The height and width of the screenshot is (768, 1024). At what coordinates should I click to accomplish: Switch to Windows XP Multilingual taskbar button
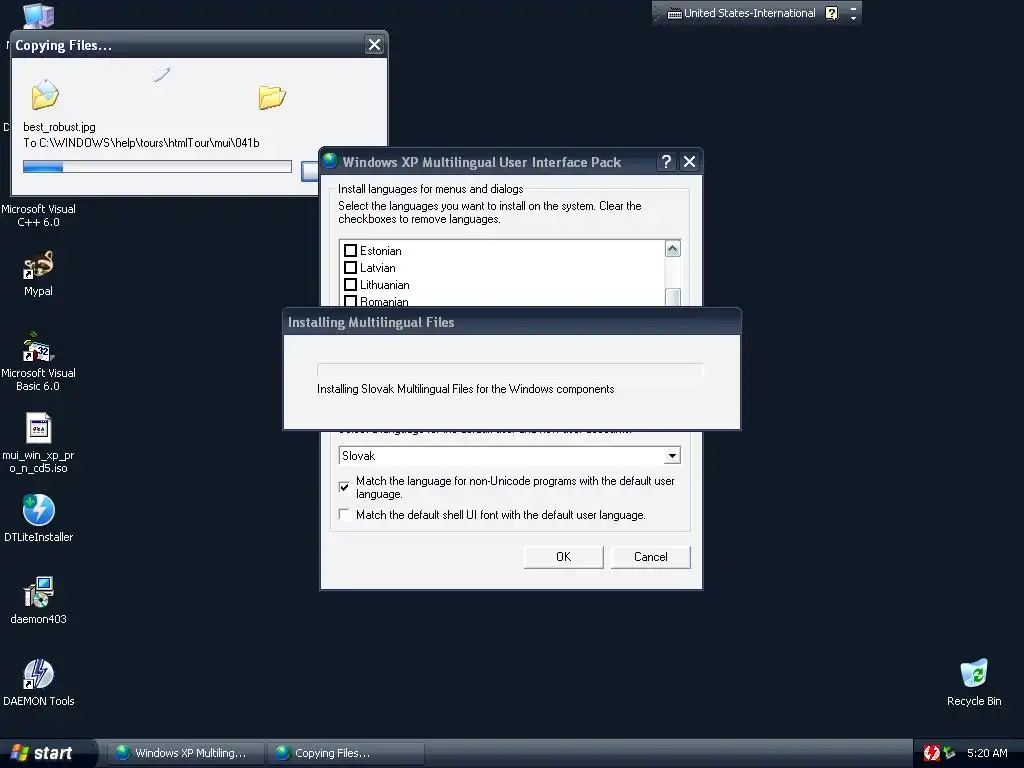tap(185, 753)
